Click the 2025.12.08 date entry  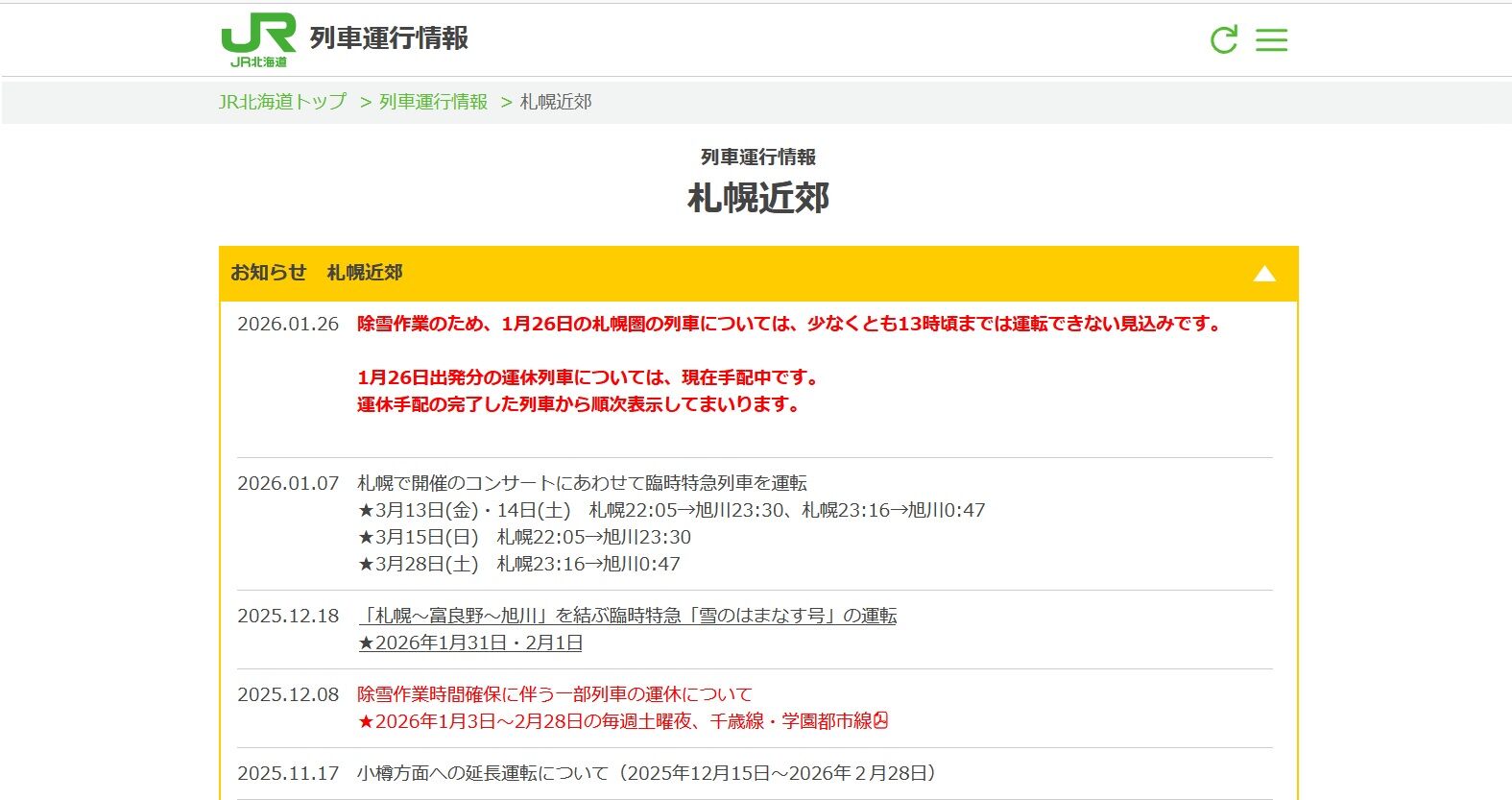click(288, 694)
